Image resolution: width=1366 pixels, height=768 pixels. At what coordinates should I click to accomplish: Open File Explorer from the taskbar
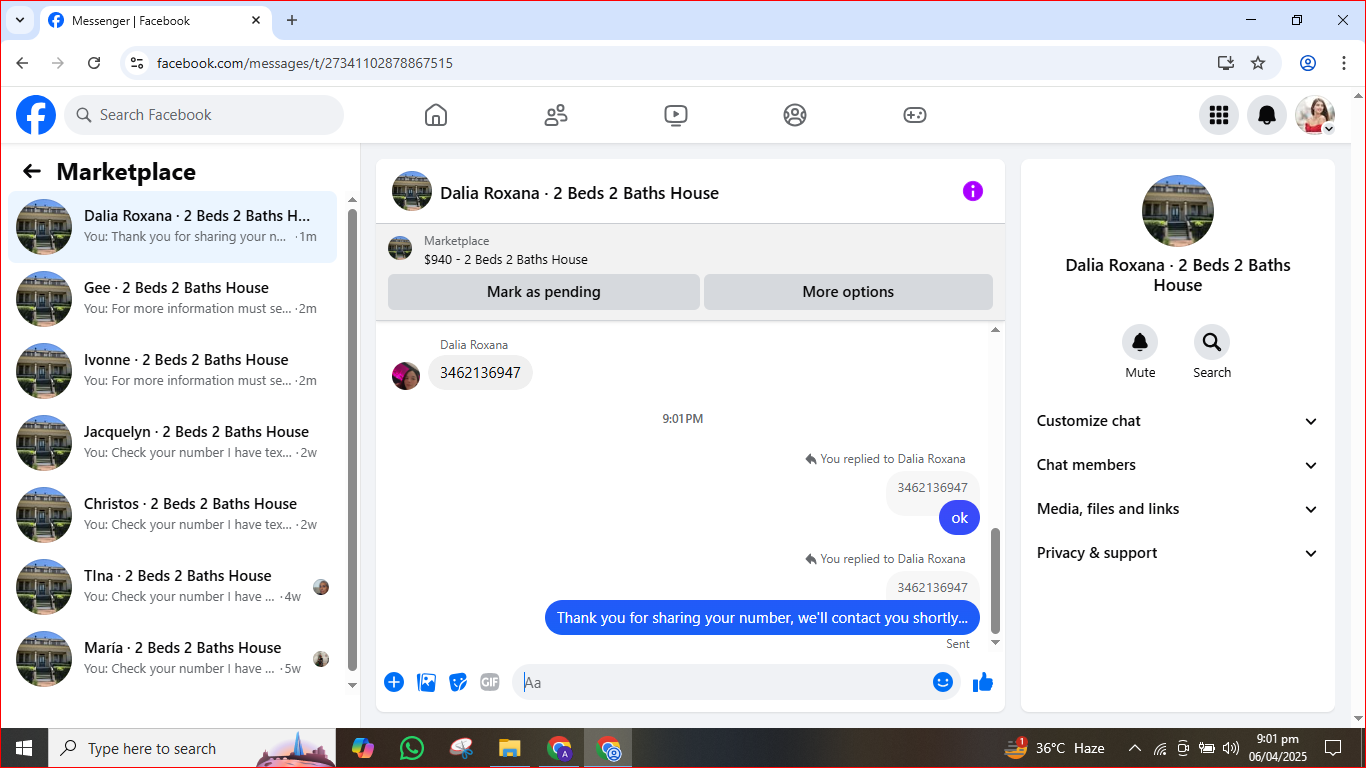coord(510,748)
